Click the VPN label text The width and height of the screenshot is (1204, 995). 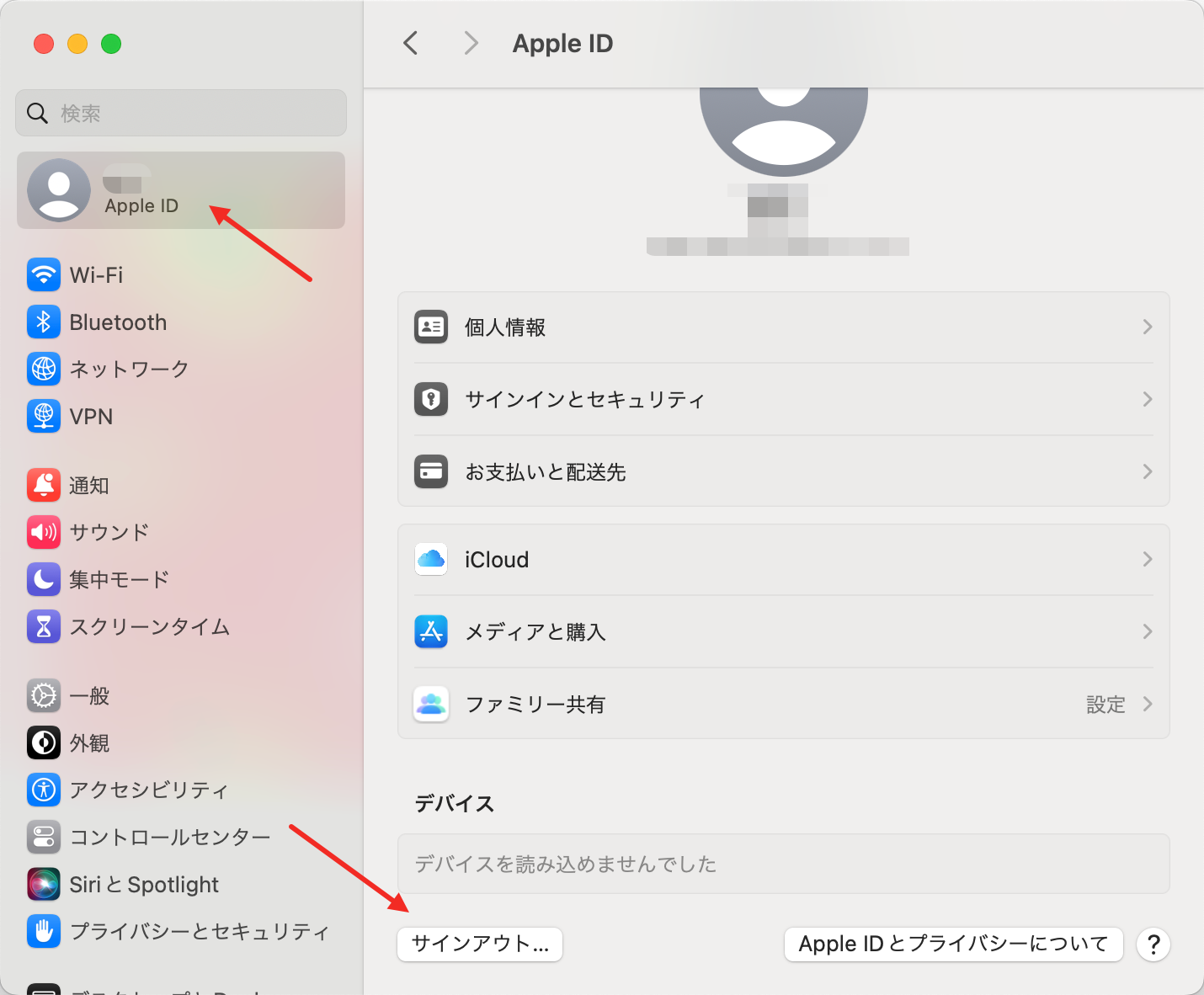(91, 417)
